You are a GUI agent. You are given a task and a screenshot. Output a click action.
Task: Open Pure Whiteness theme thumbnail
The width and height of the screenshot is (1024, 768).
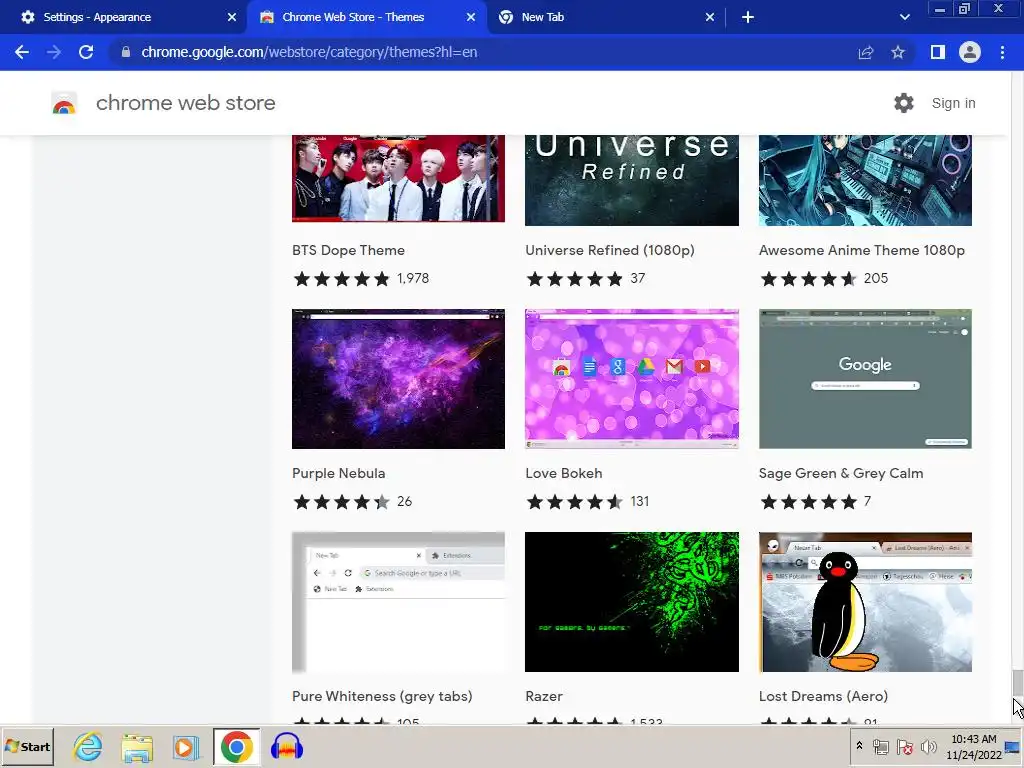pyautogui.click(x=398, y=601)
